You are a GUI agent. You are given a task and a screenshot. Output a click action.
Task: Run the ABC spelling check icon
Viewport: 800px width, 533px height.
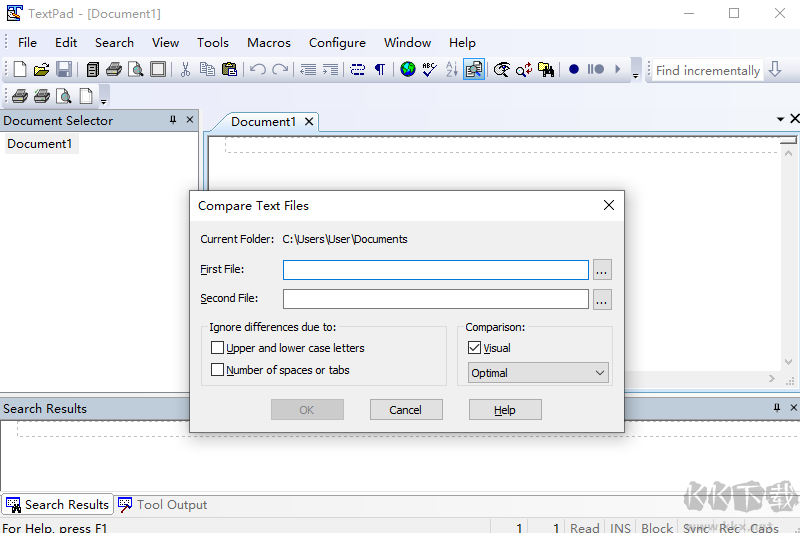coord(430,69)
